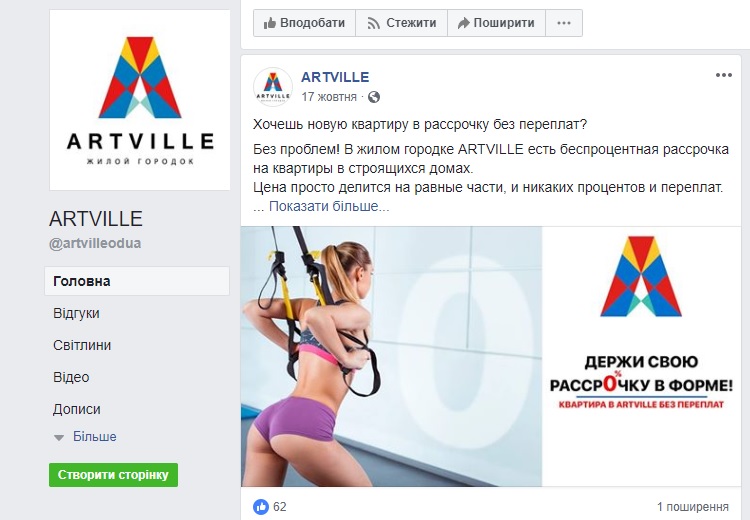Viewport: 750px width, 520px height.
Task: Click the blue like reaction icon
Action: [261, 507]
